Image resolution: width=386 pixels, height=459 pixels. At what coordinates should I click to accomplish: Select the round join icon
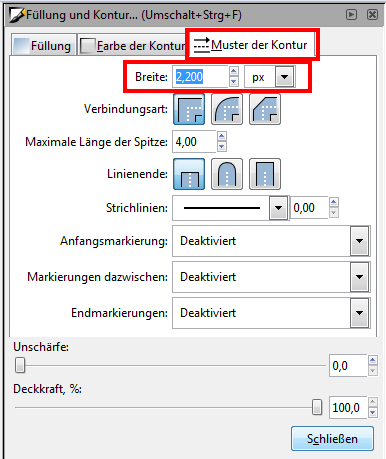coord(227,109)
